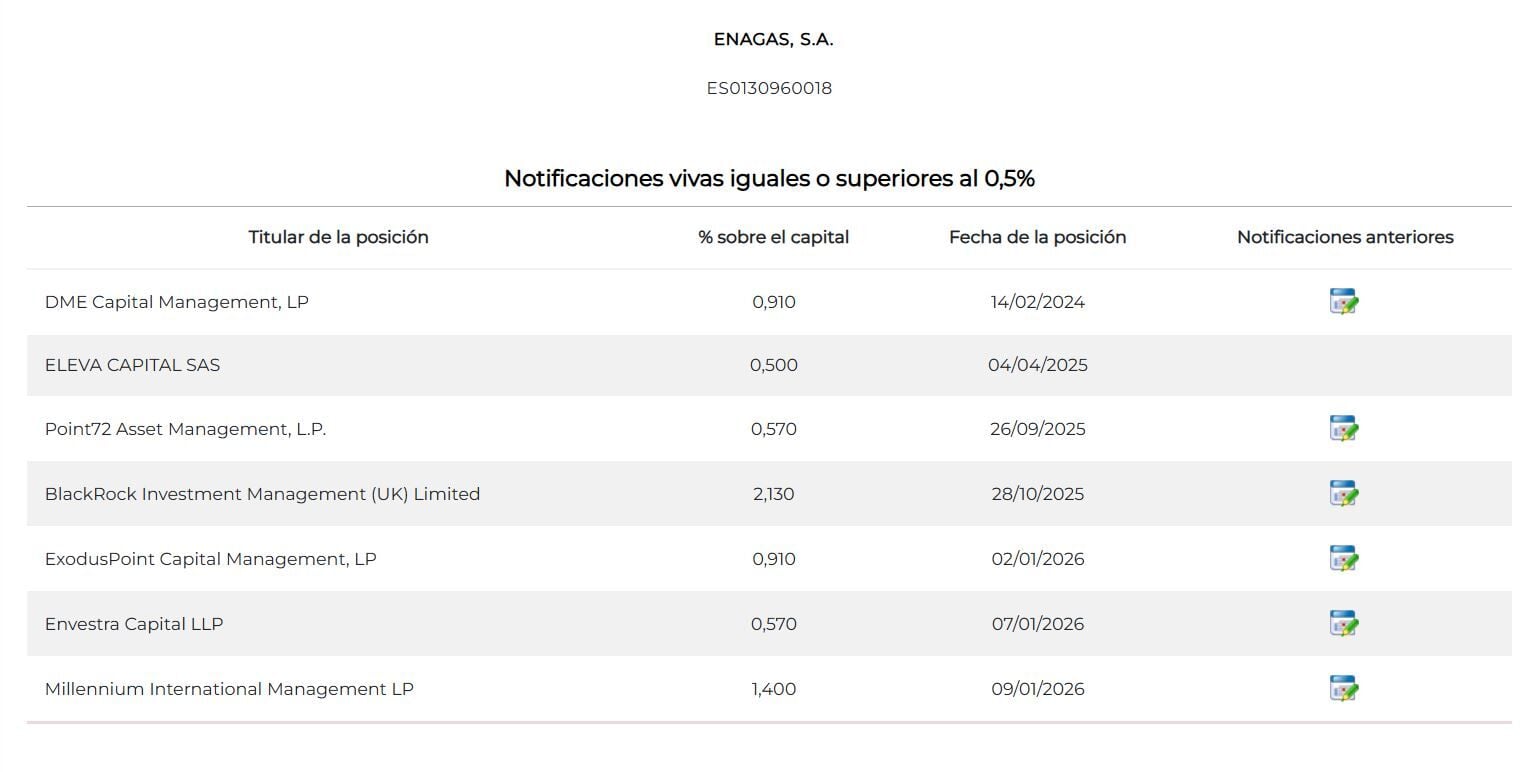Click the 'Notificaciones anteriores' column header
The image size is (1540, 772).
click(x=1345, y=237)
